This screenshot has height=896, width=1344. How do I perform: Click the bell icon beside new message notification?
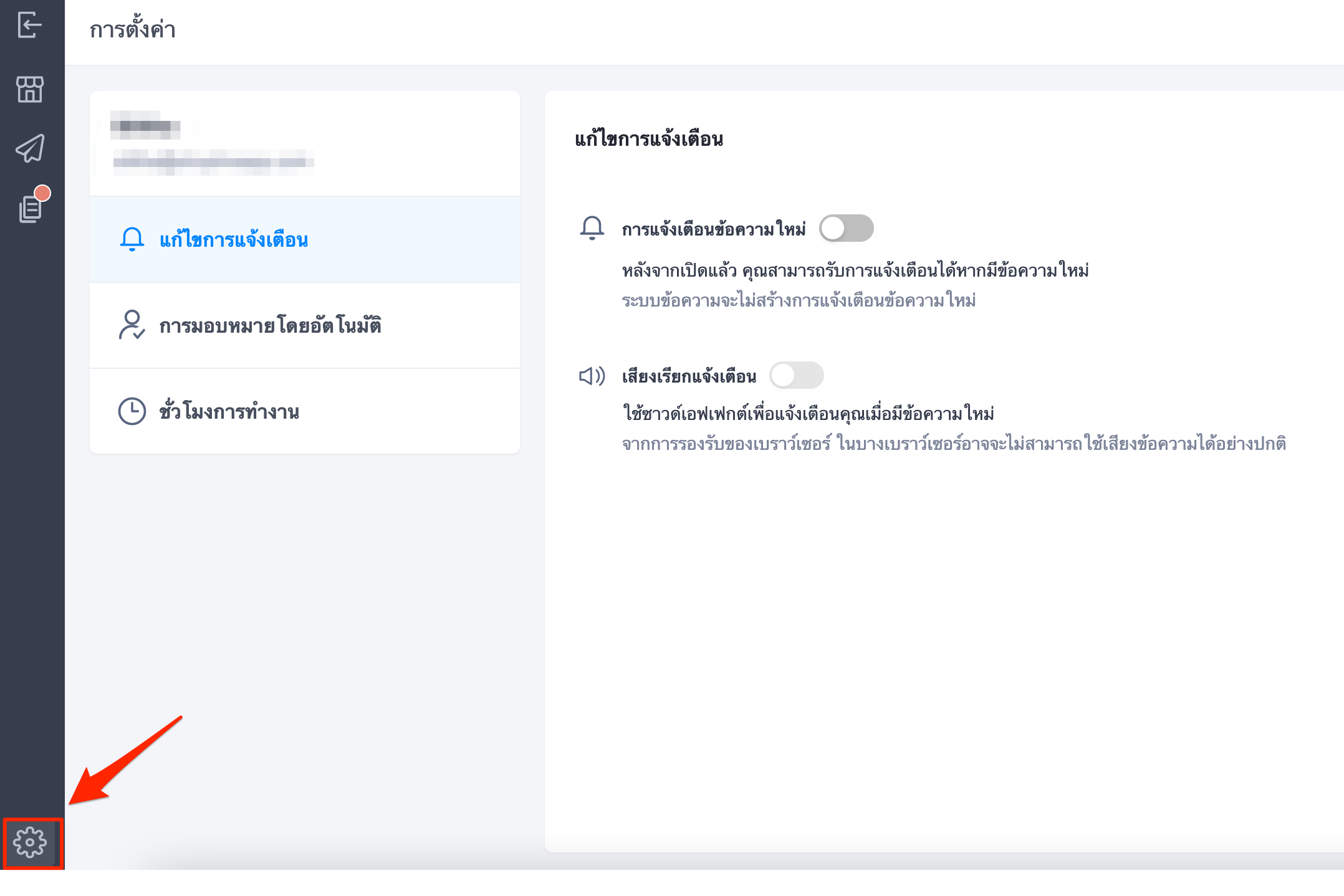click(x=592, y=228)
